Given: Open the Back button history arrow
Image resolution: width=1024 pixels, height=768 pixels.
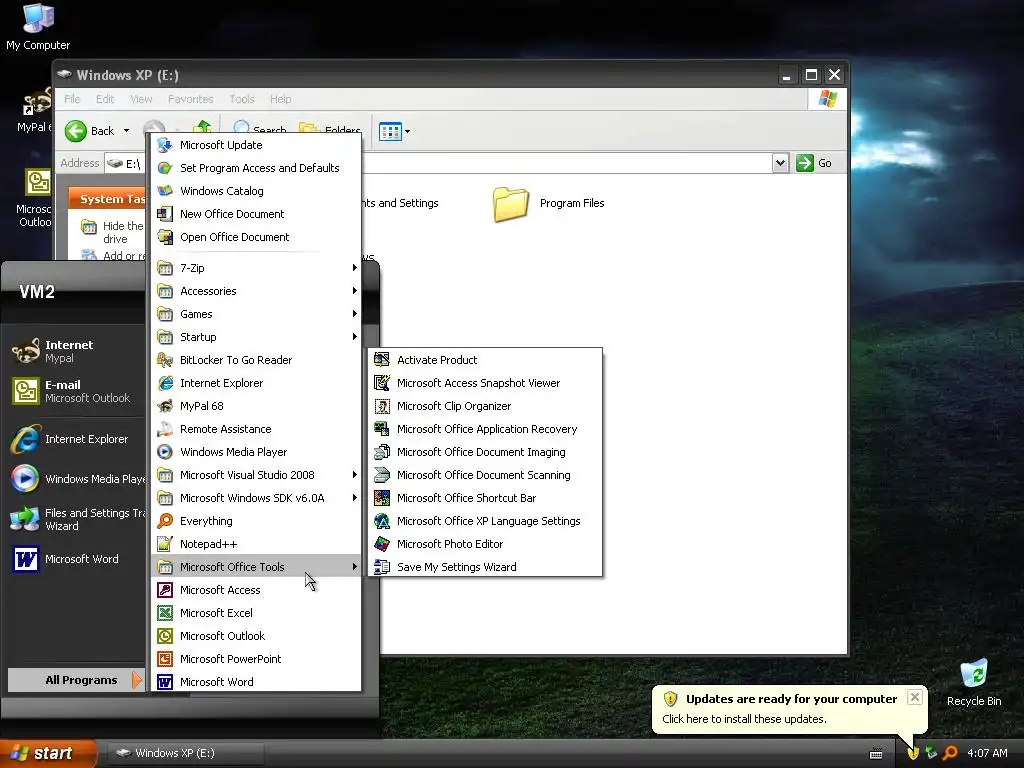Looking at the screenshot, I should [x=126, y=131].
